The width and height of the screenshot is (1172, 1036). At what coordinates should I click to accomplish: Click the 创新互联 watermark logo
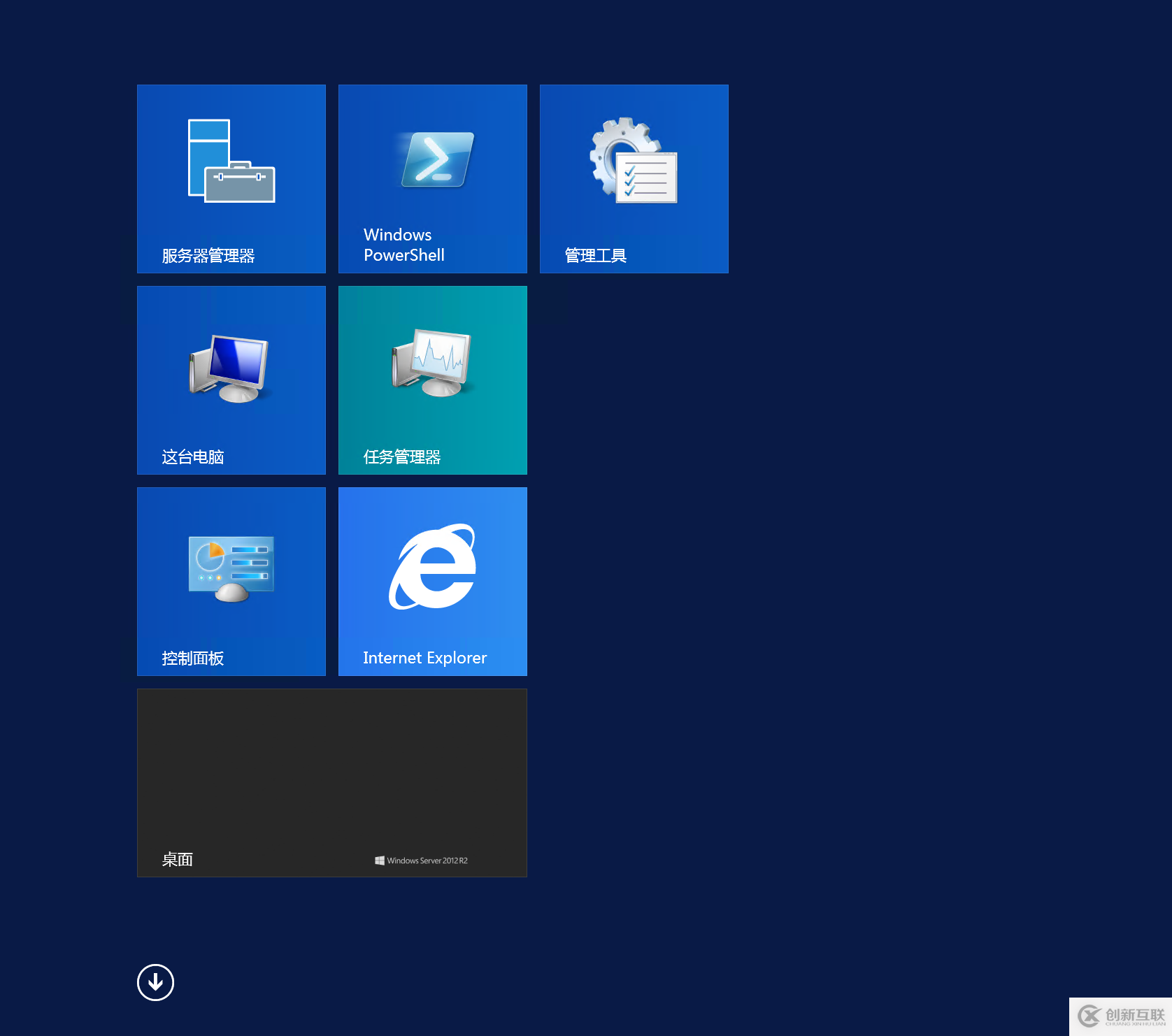pos(1121,1016)
